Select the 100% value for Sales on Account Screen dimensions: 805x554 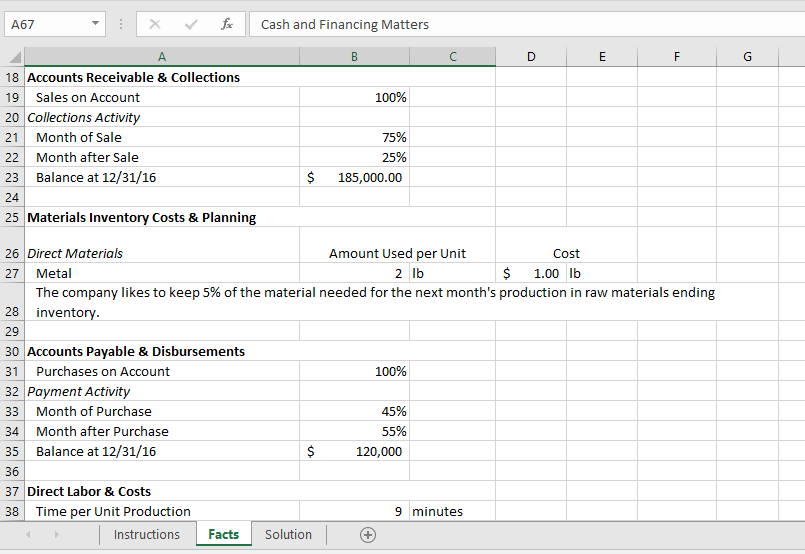pos(354,97)
